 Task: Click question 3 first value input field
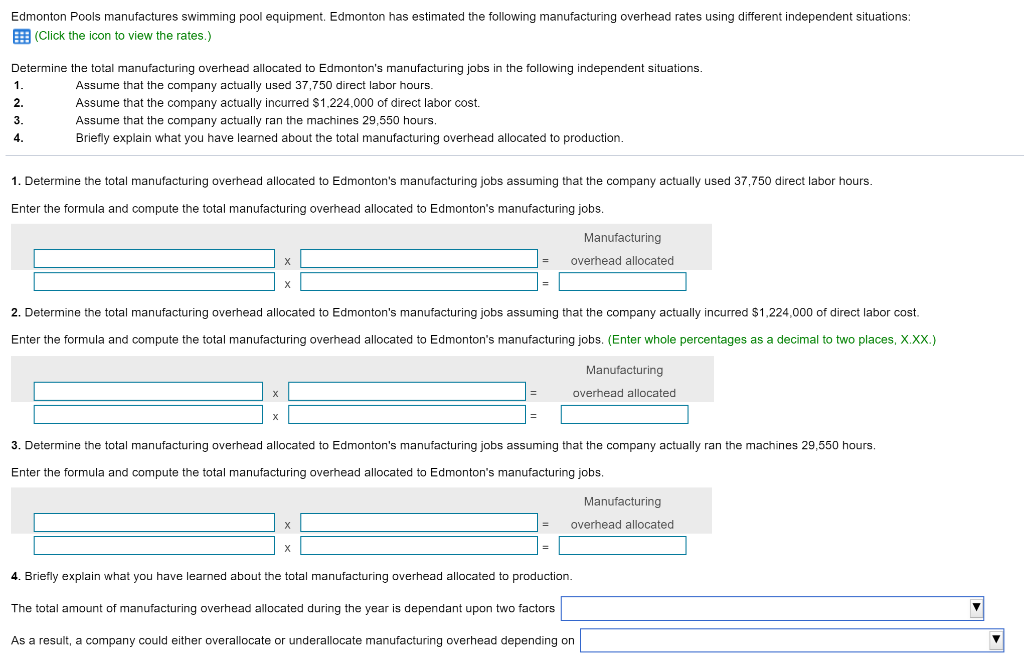[x=154, y=545]
